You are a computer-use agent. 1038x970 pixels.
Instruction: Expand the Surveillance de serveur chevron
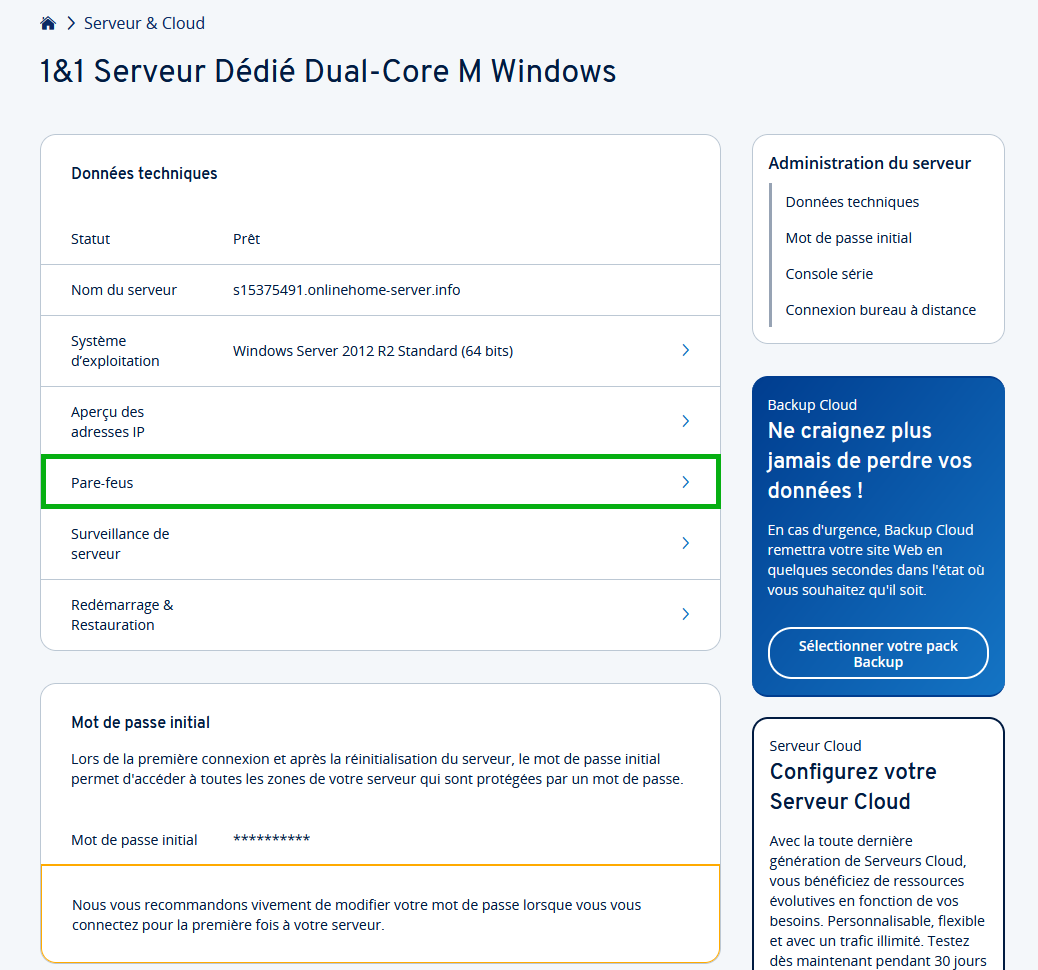tap(686, 543)
